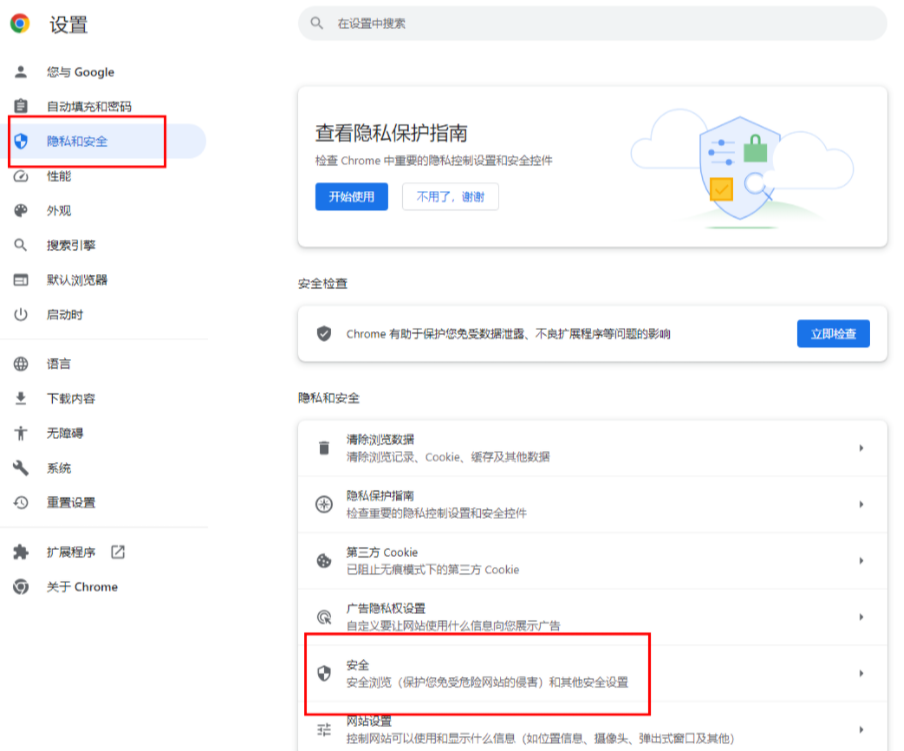Dismiss guide with 不用了，谢谢 button
Screen dimensions: 904x751
[450, 197]
